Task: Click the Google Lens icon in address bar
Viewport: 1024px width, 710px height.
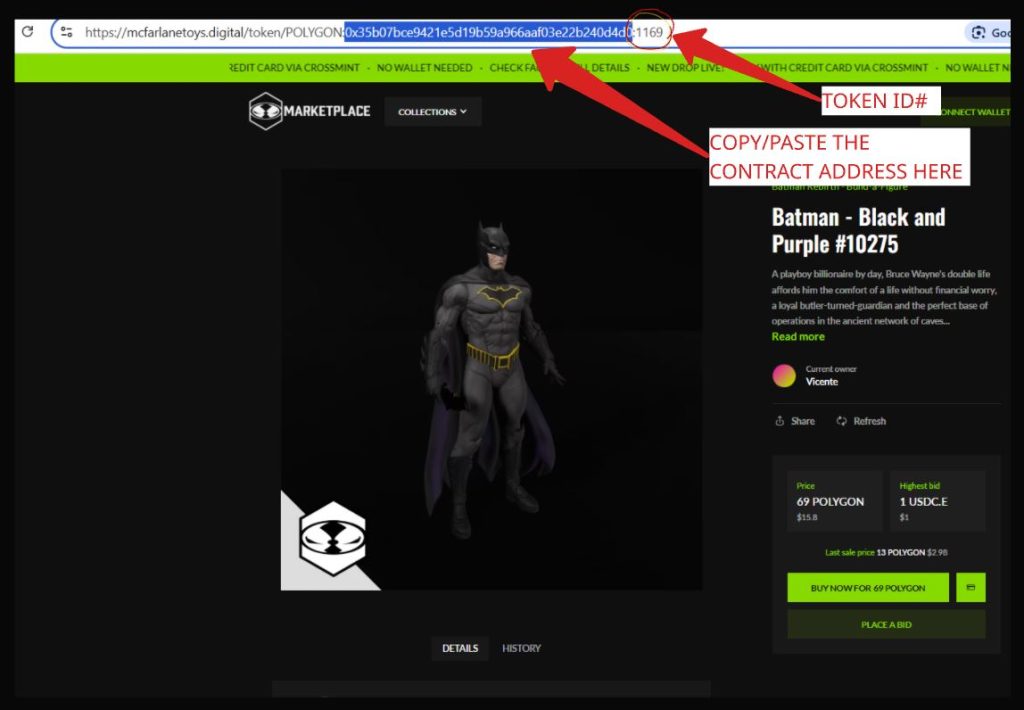Action: pyautogui.click(x=978, y=32)
